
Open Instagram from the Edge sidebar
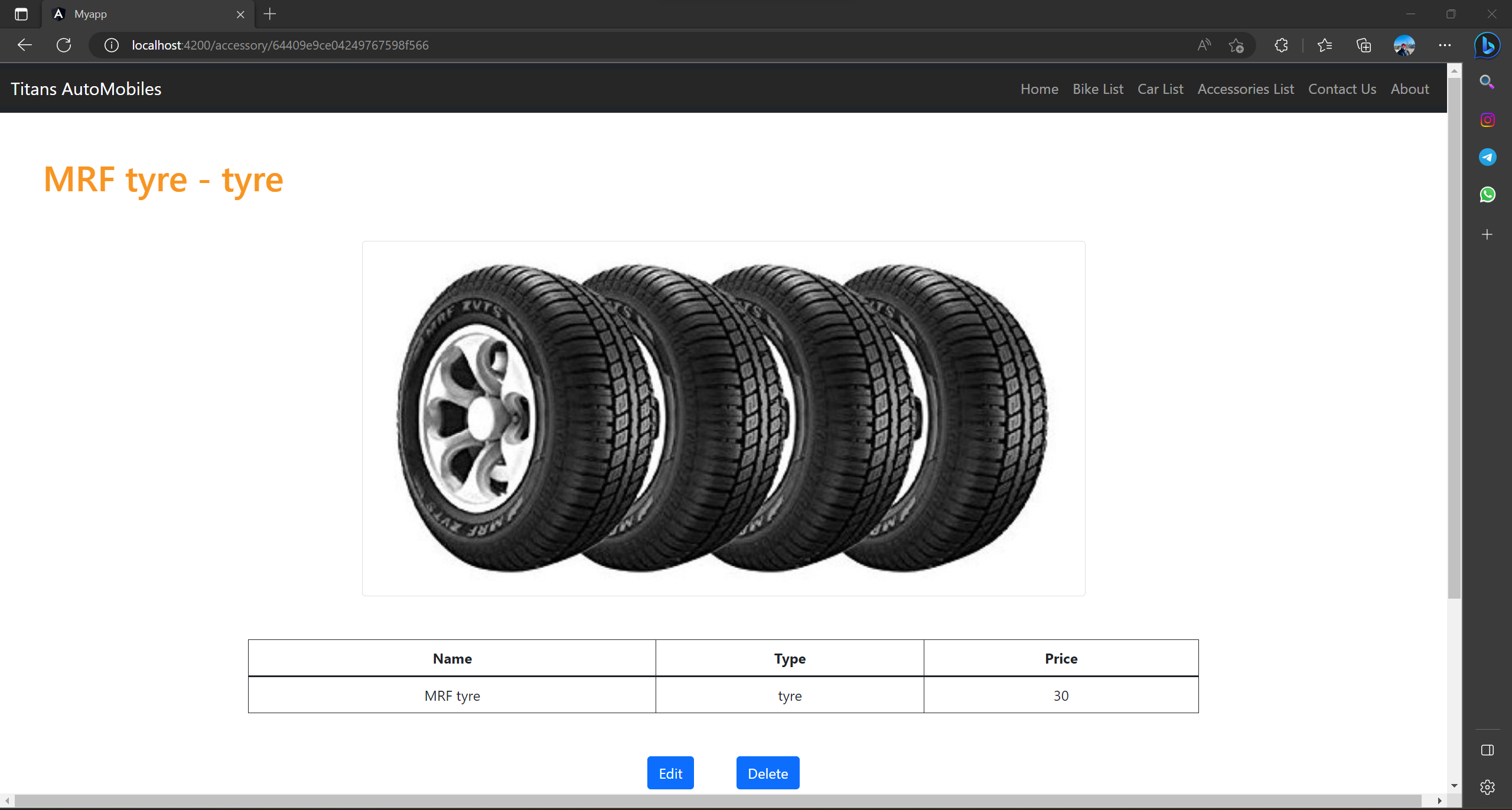(1487, 120)
